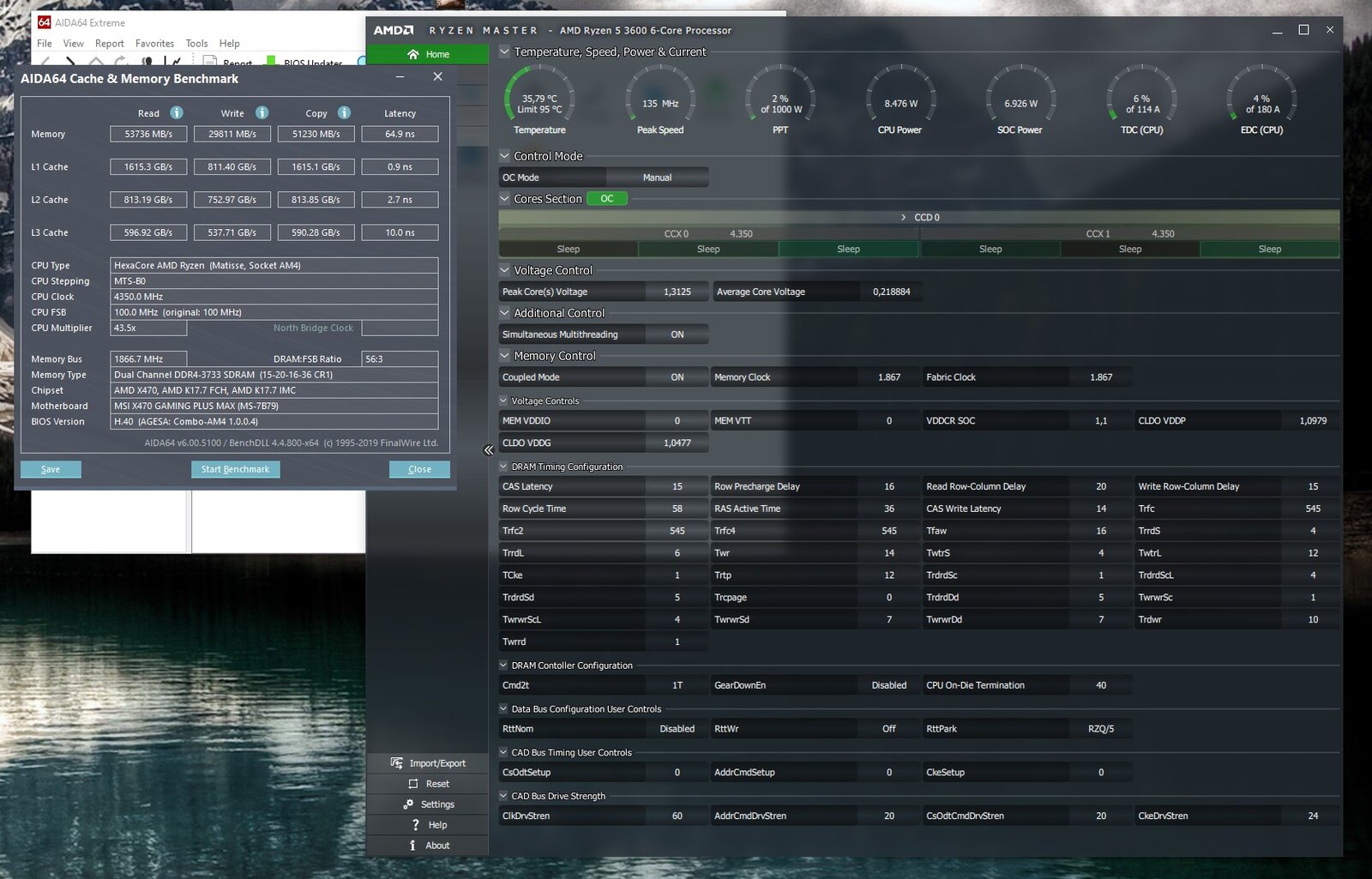Click the CPU Power gauge
Screen dimensions: 1372x879
pos(900,99)
